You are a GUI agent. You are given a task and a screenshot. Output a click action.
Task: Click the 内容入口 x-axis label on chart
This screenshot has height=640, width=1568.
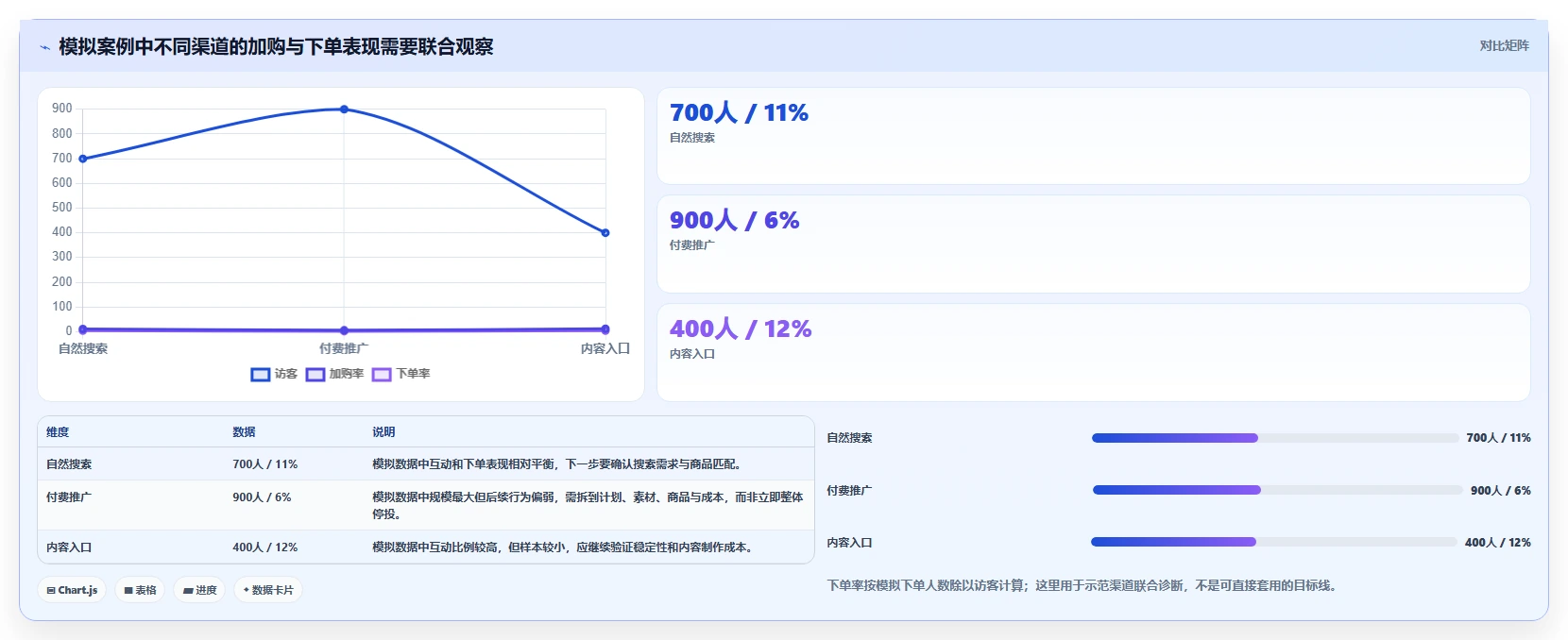click(605, 348)
